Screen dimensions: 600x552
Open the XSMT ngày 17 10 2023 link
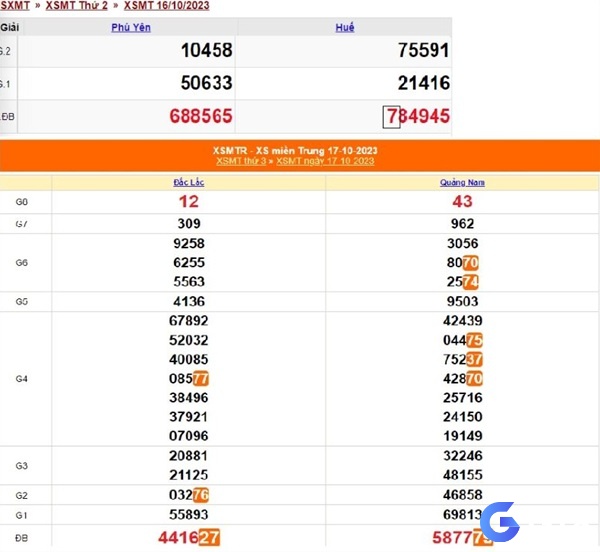(x=325, y=161)
